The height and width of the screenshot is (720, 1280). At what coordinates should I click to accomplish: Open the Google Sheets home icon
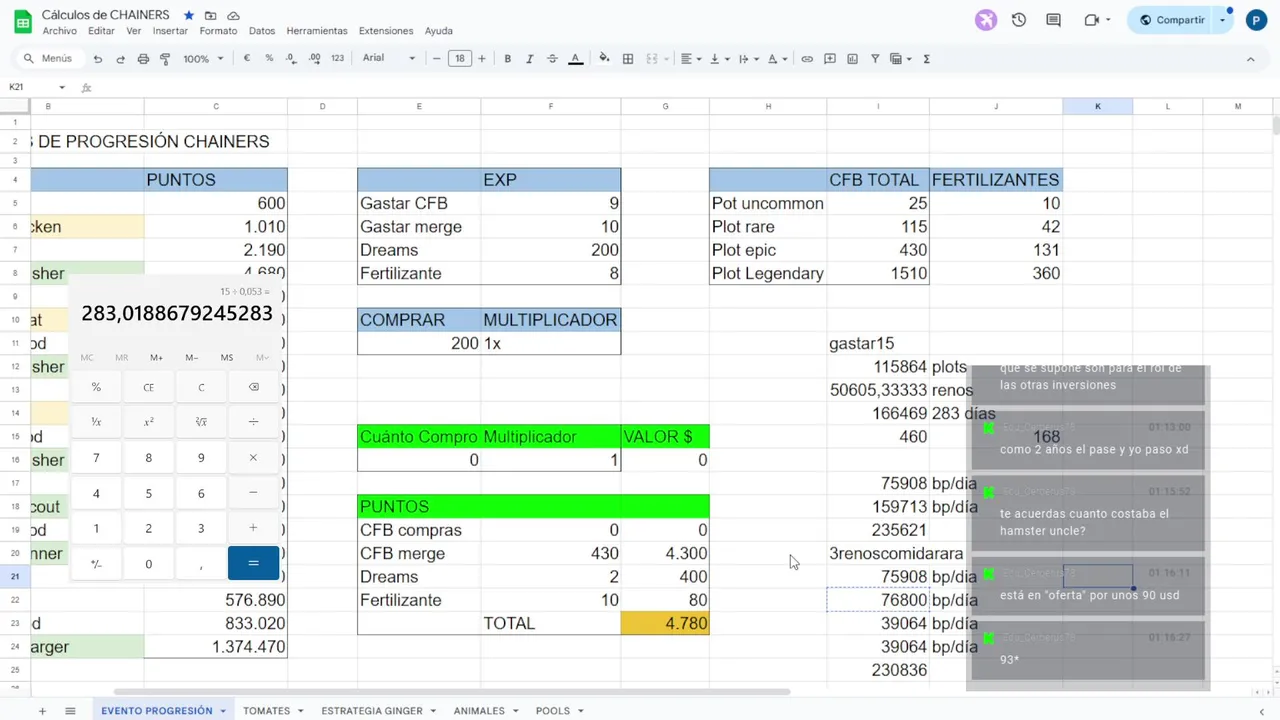click(x=22, y=22)
